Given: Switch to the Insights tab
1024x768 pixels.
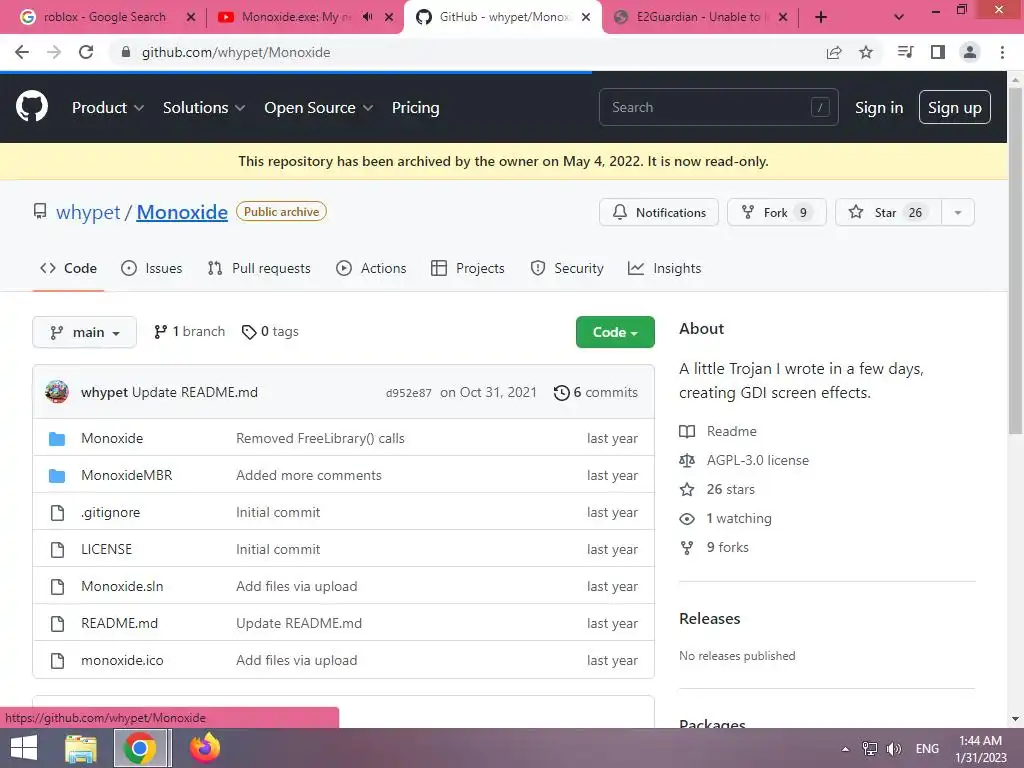Looking at the screenshot, I should 664,268.
